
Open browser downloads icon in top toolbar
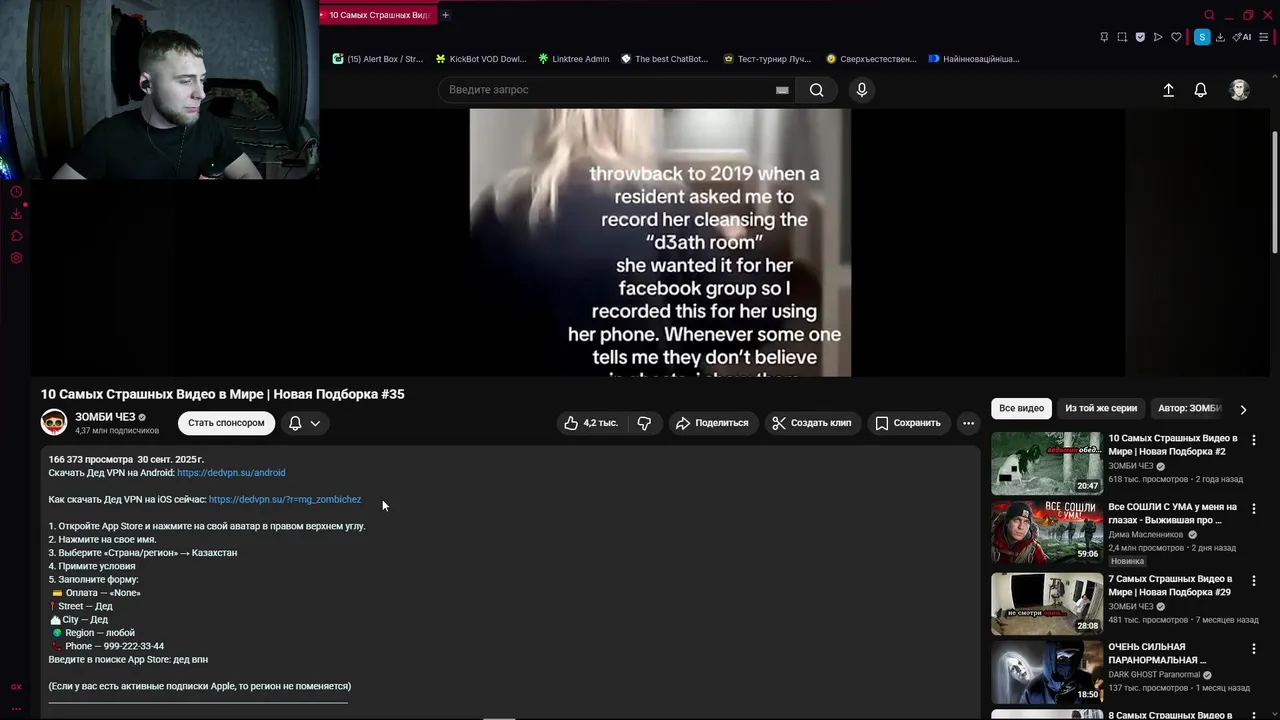(1220, 37)
